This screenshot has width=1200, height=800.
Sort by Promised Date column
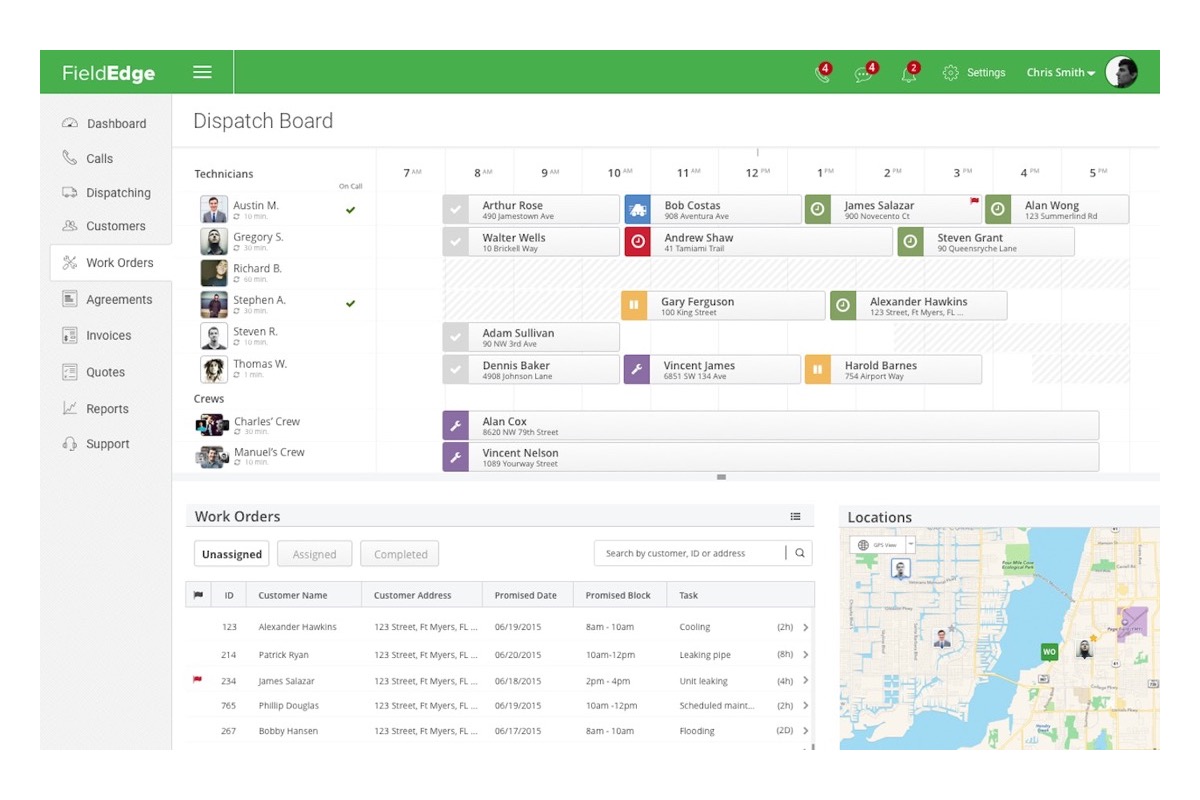[x=526, y=595]
